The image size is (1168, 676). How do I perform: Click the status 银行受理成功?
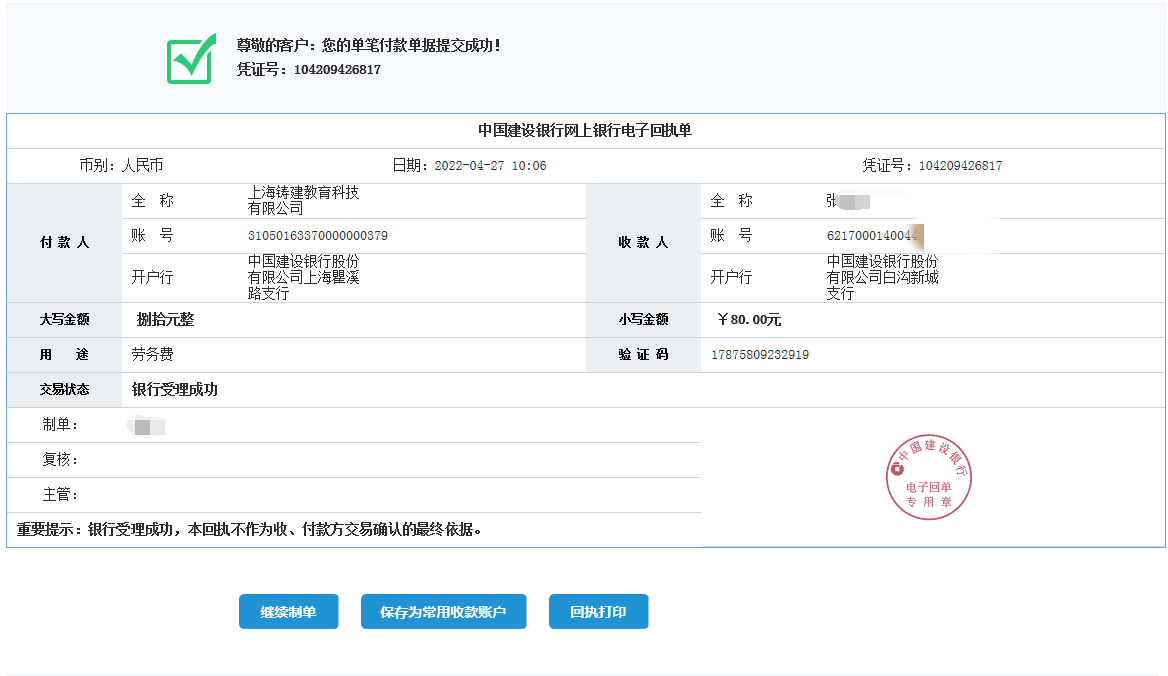point(174,389)
